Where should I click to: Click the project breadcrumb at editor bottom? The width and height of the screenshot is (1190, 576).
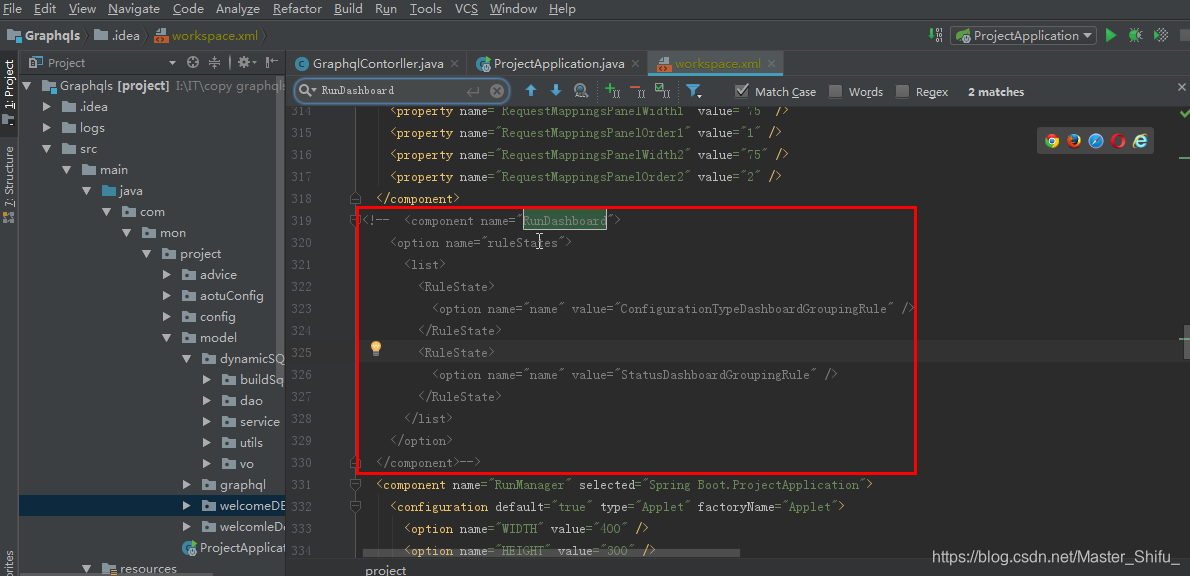(x=386, y=570)
